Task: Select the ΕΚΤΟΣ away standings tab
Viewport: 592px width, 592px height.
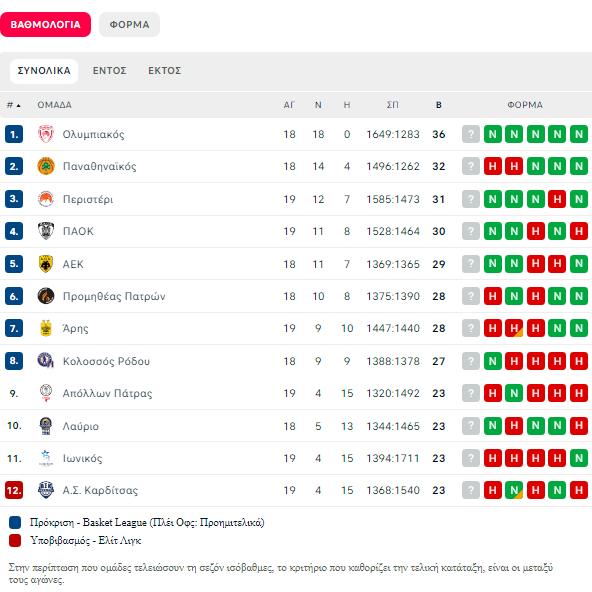Action: pos(165,71)
